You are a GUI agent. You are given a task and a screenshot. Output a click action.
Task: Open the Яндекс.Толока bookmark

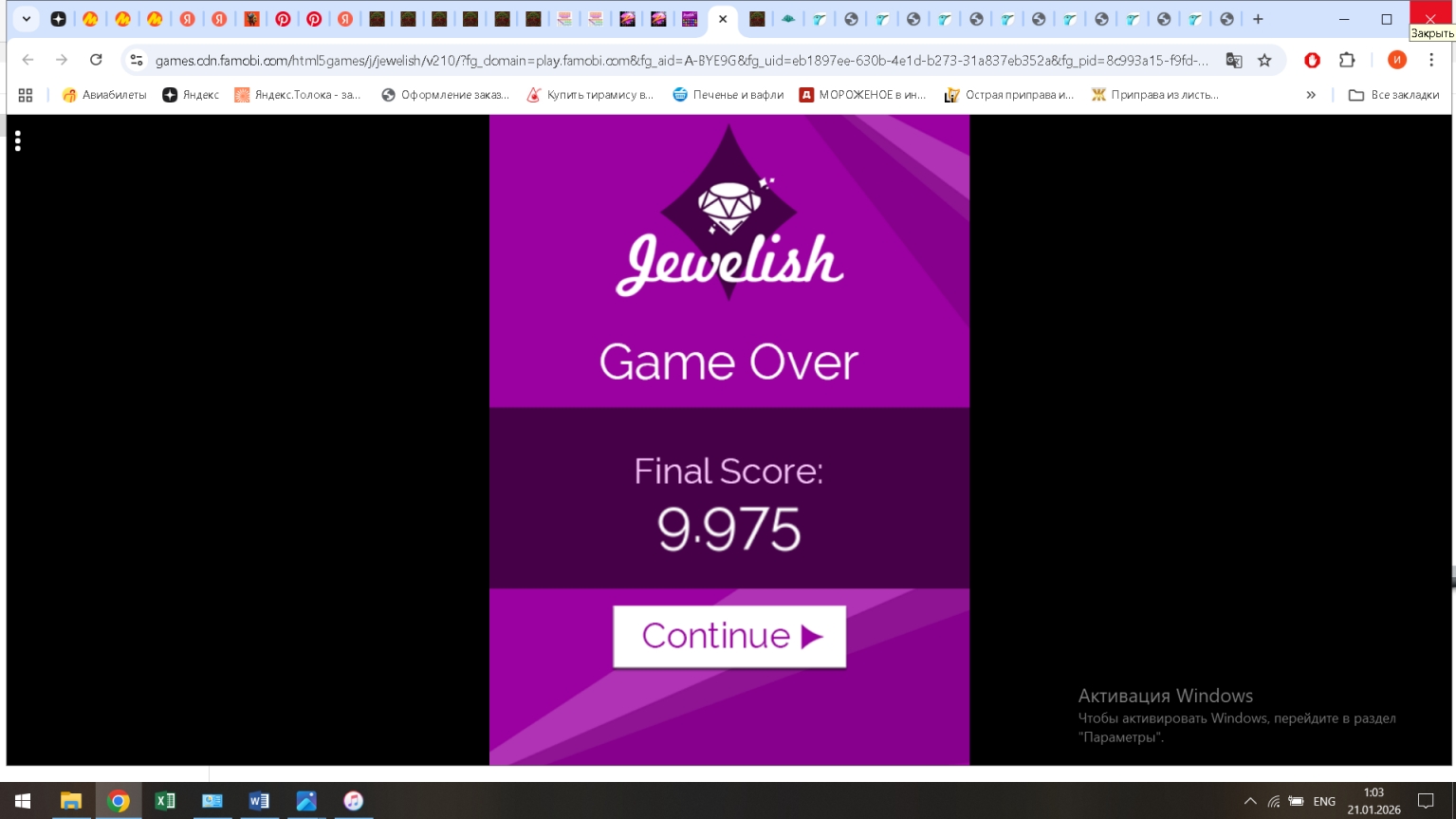pos(298,95)
